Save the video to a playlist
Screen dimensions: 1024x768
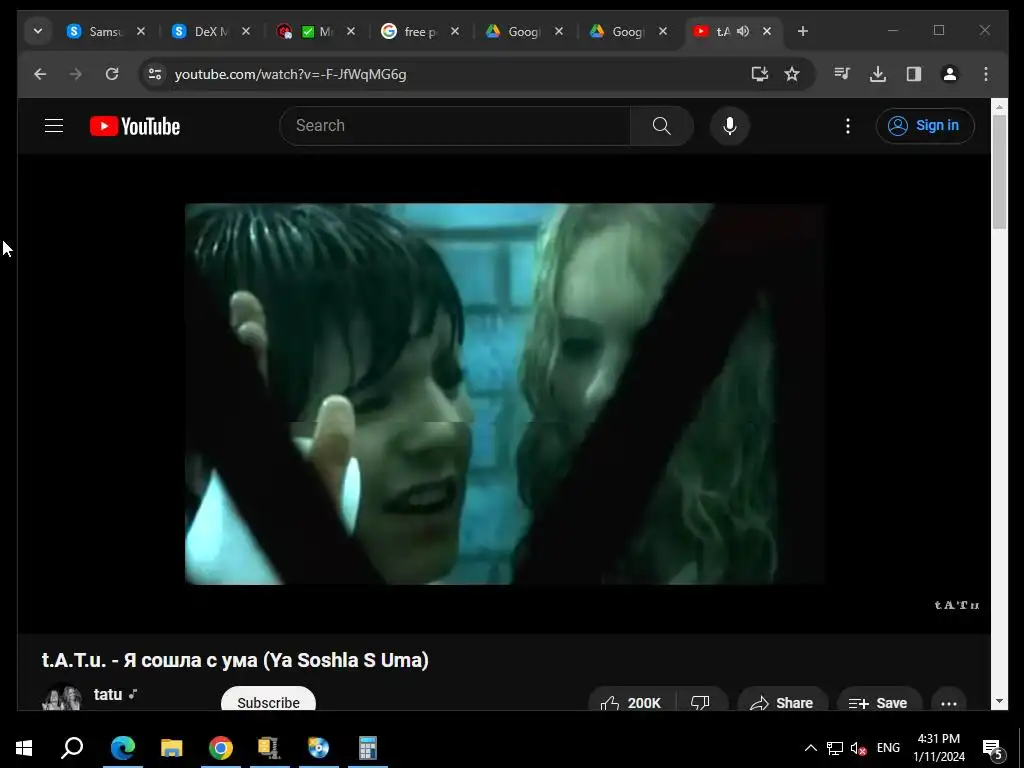click(x=878, y=703)
